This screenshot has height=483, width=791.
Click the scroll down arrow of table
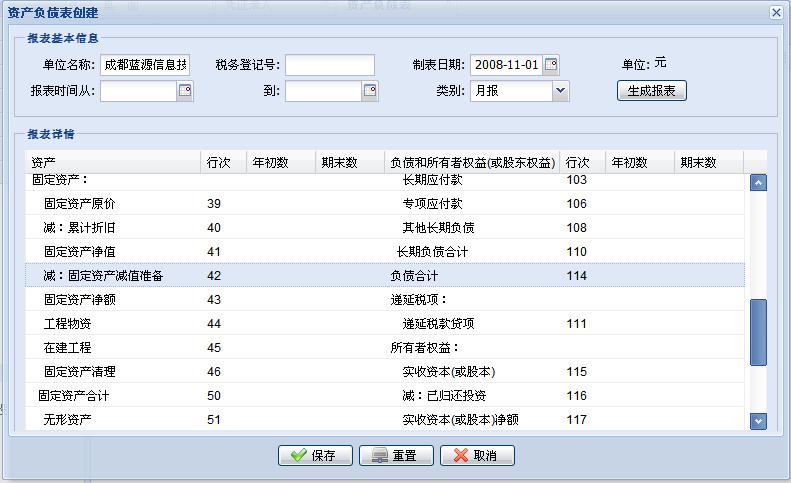click(x=758, y=421)
